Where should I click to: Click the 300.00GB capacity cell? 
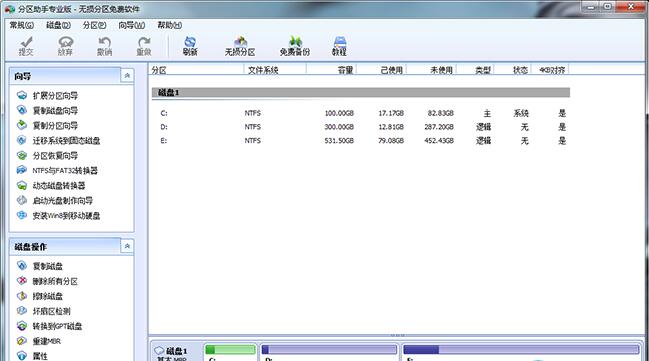339,127
